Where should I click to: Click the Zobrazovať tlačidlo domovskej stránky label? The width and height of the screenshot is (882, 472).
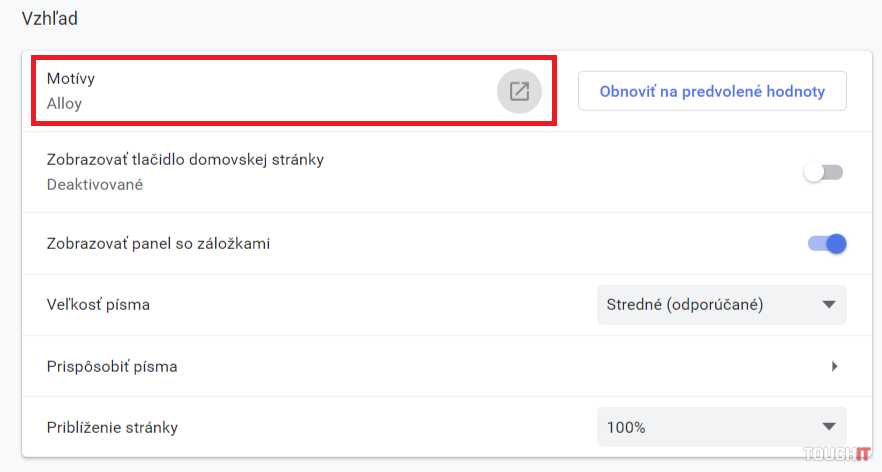[185, 159]
